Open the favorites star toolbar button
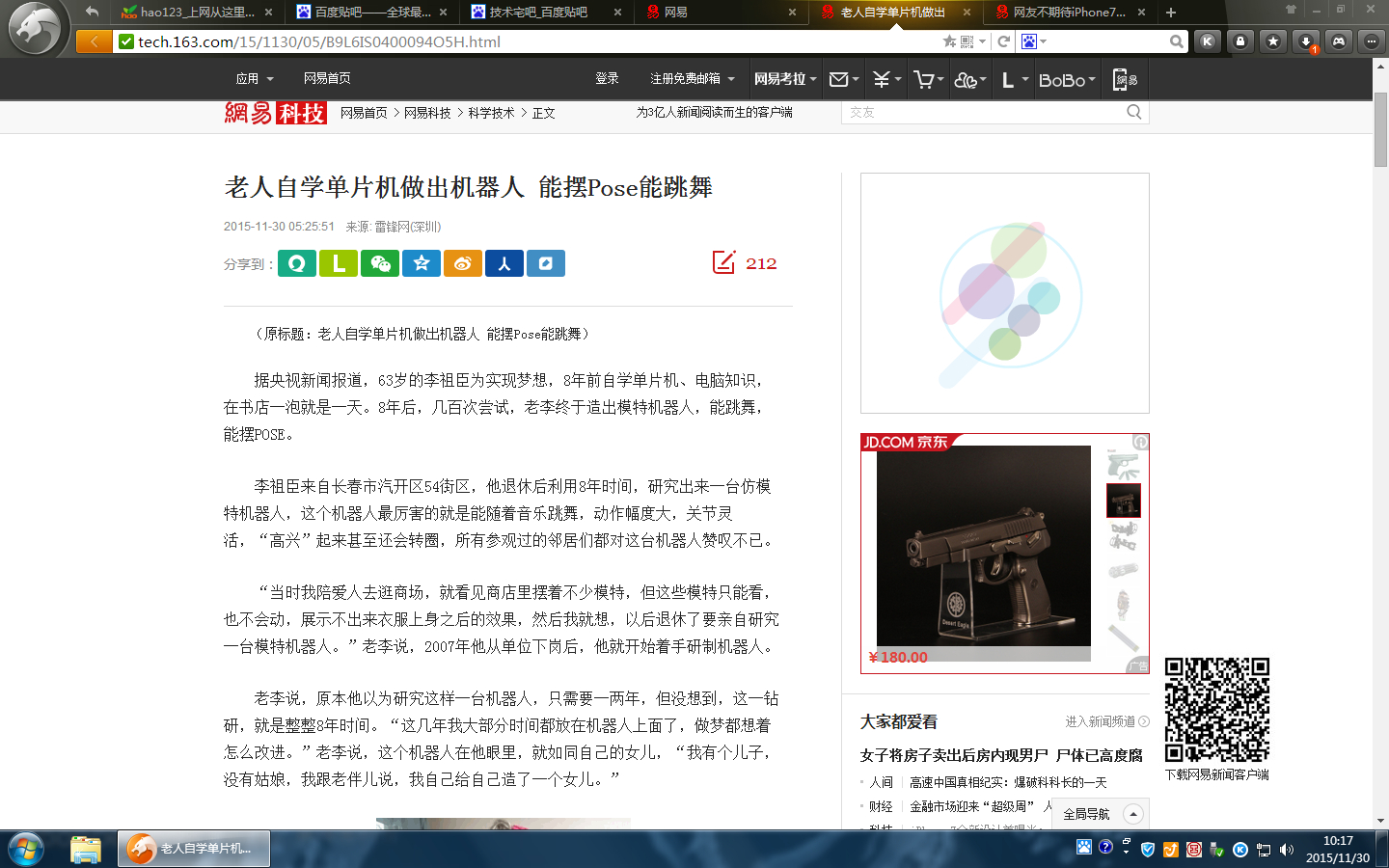Screen dimensions: 1389x868 [1273, 41]
